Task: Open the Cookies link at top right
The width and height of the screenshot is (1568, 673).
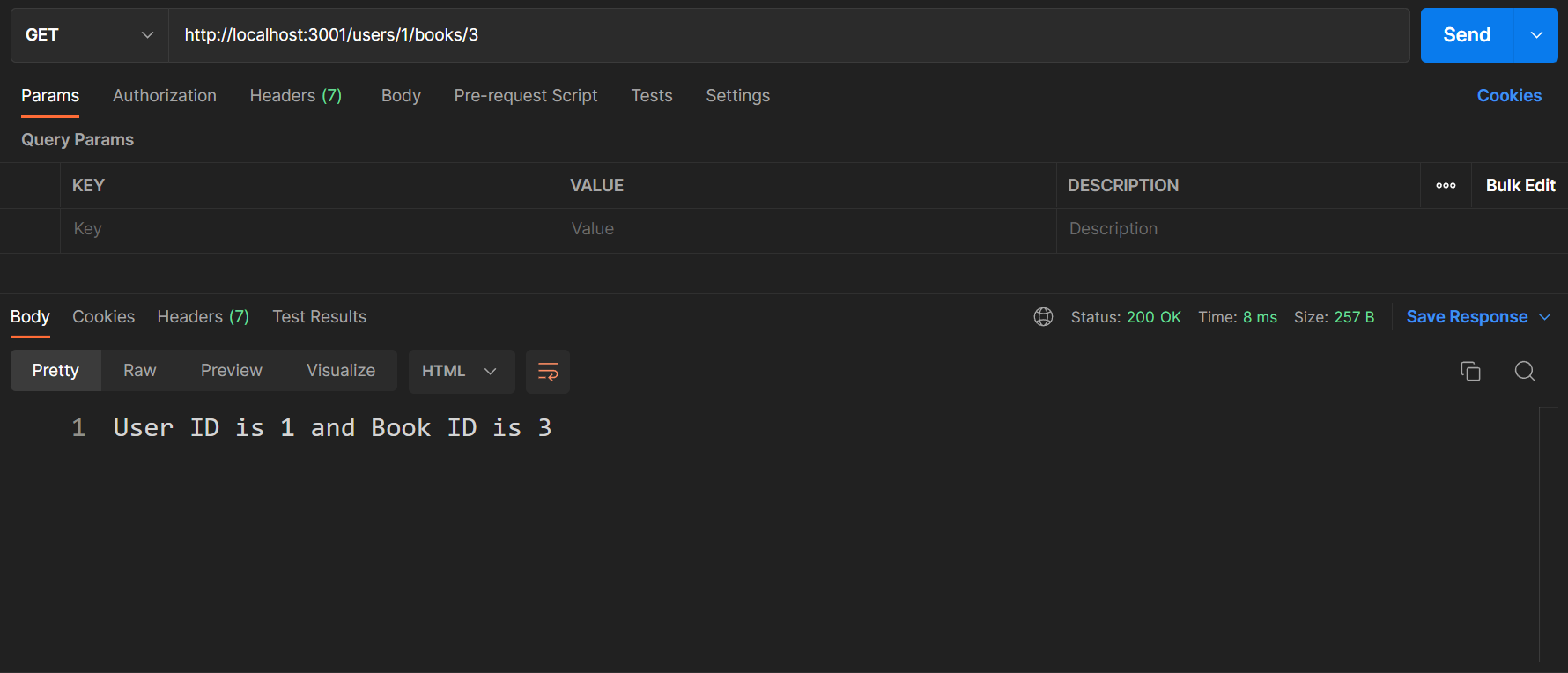Action: pyautogui.click(x=1509, y=95)
